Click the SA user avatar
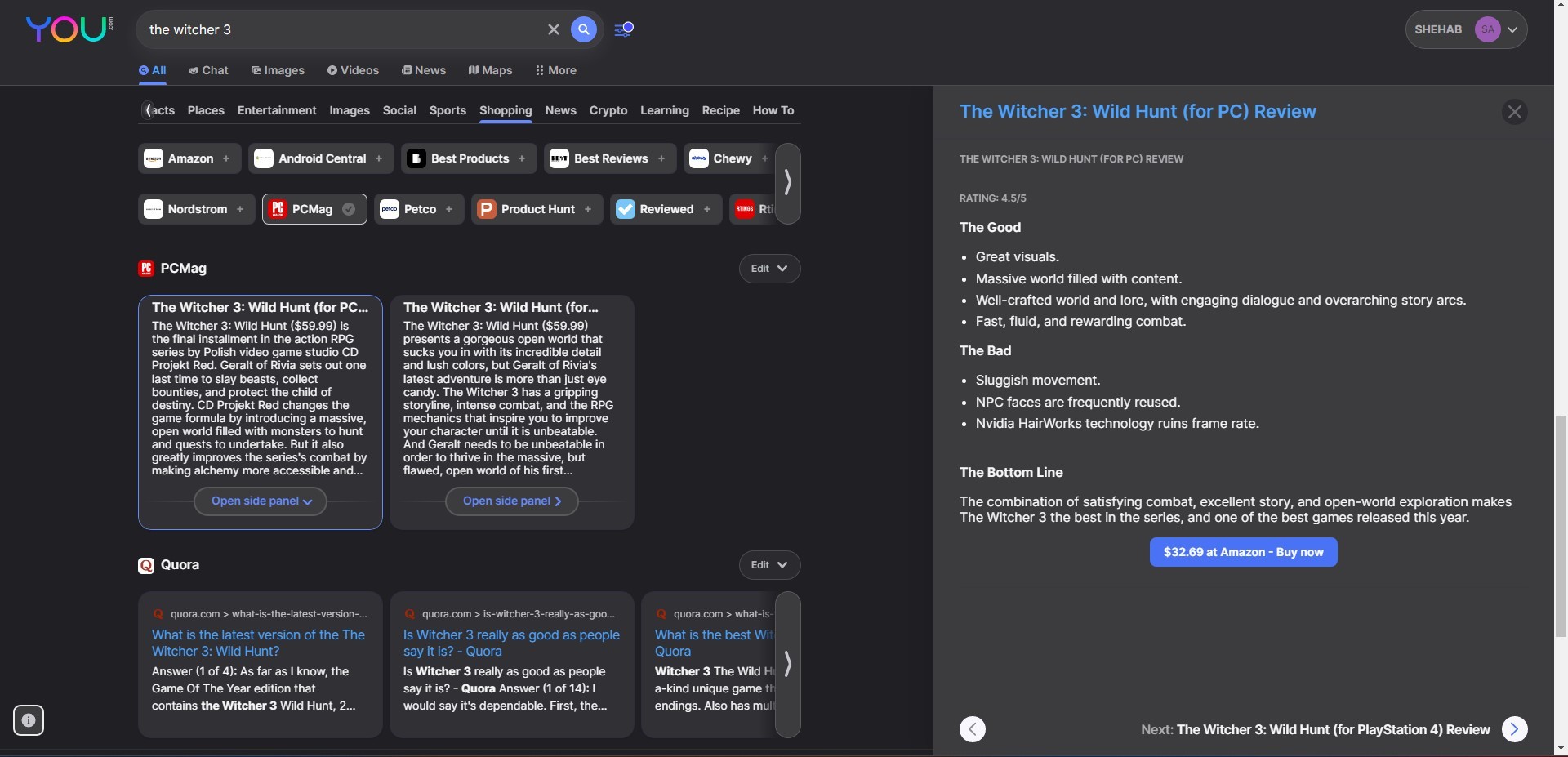Image resolution: width=1568 pixels, height=757 pixels. coord(1488,29)
